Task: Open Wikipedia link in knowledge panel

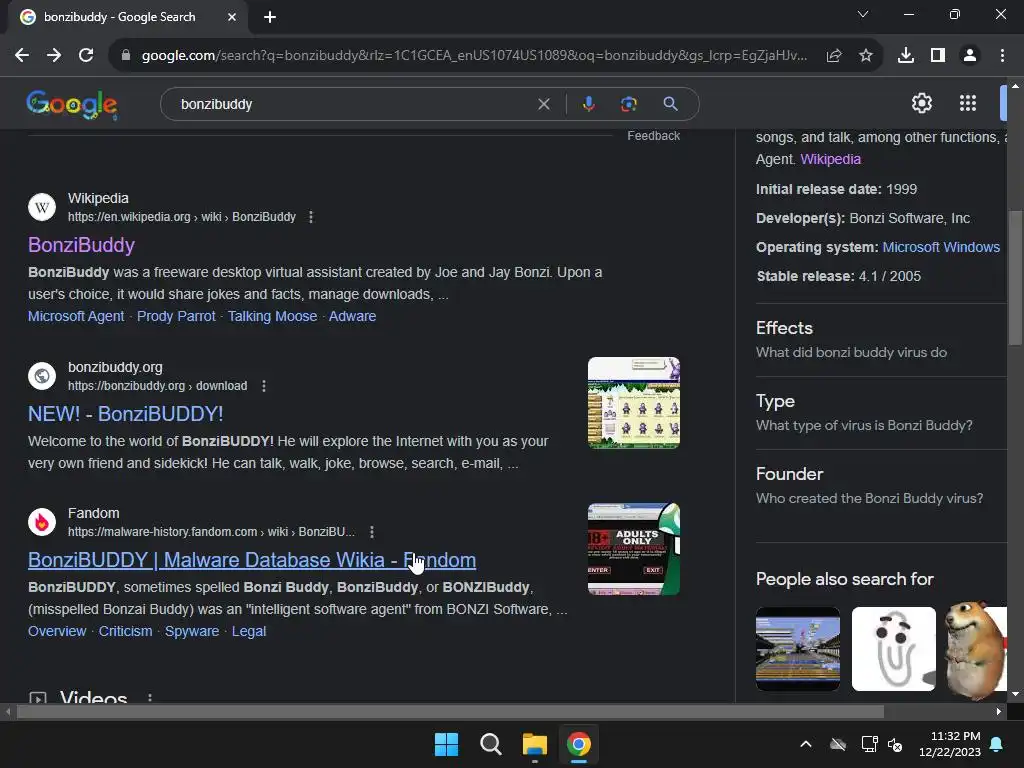Action: 830,159
